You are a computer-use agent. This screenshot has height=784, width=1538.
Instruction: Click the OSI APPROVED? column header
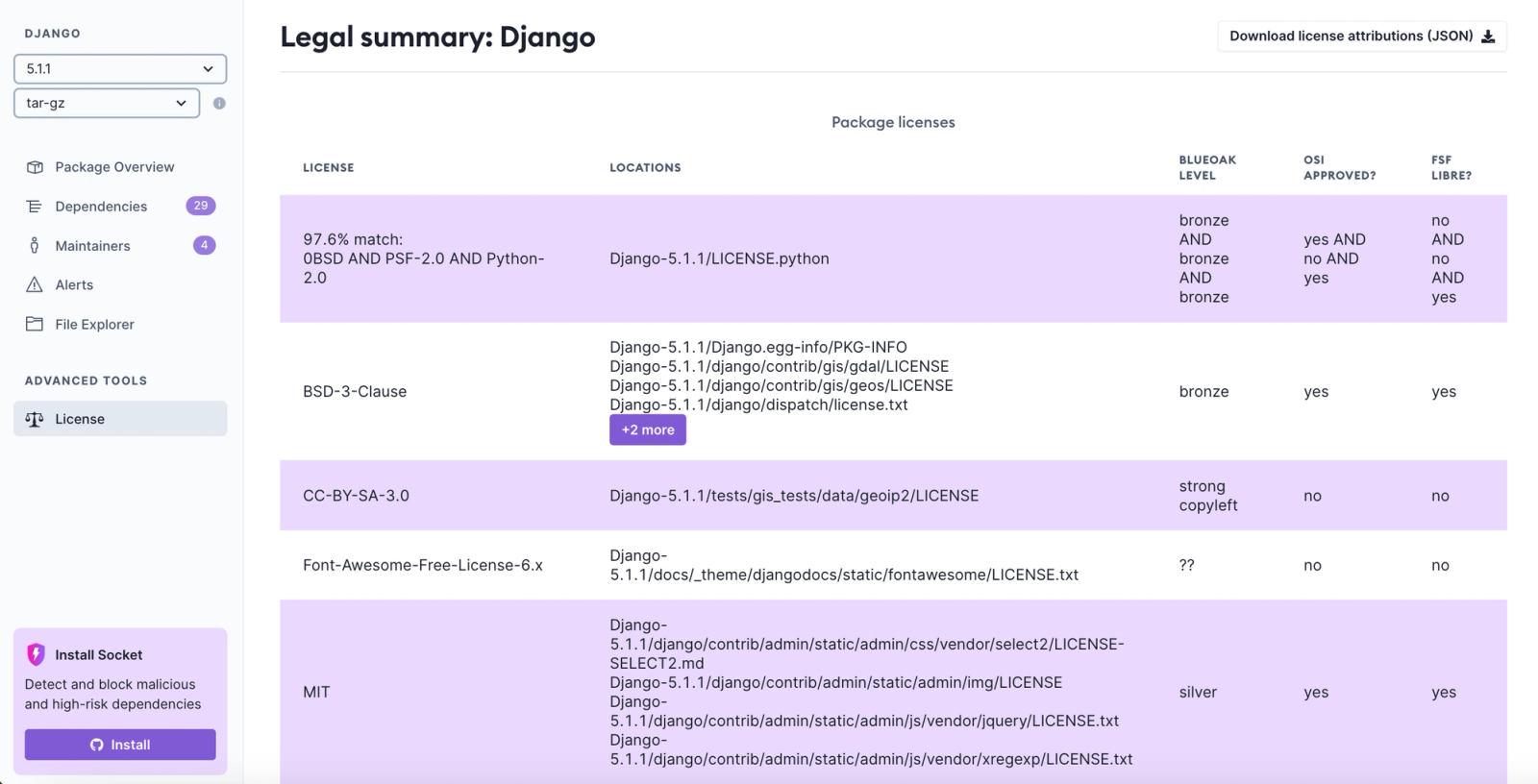[1339, 167]
